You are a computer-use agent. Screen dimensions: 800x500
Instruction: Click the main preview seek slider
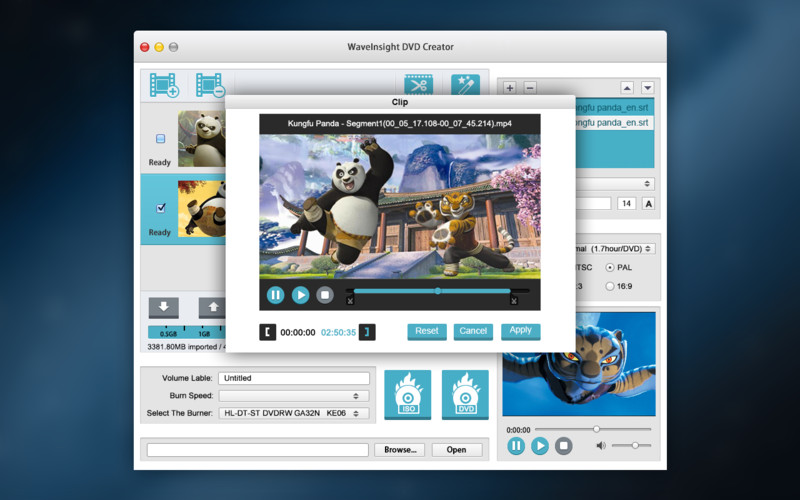[593, 429]
